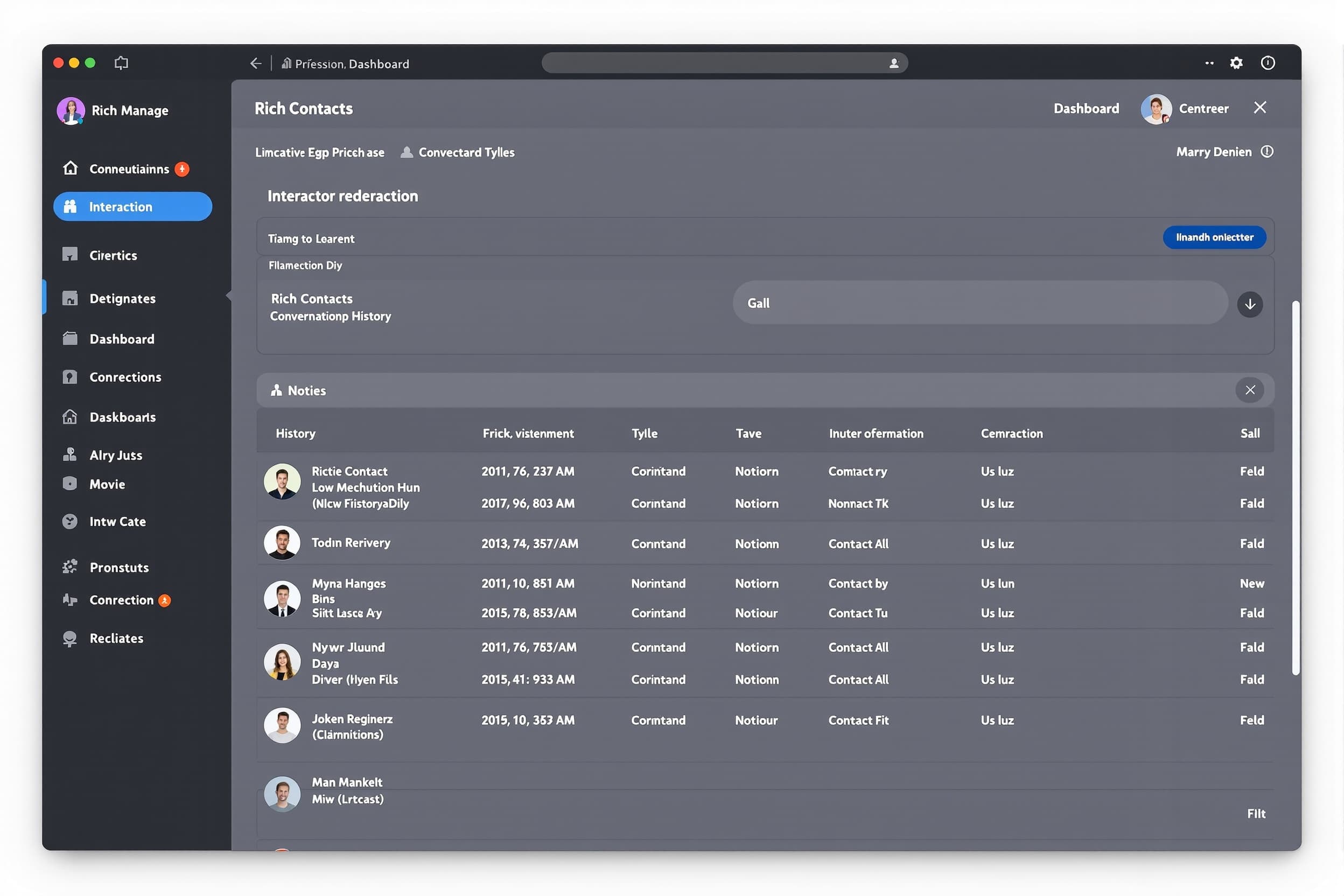The height and width of the screenshot is (896, 1344).
Task: Click the avatar of Joken Reginerz
Action: pyautogui.click(x=282, y=725)
